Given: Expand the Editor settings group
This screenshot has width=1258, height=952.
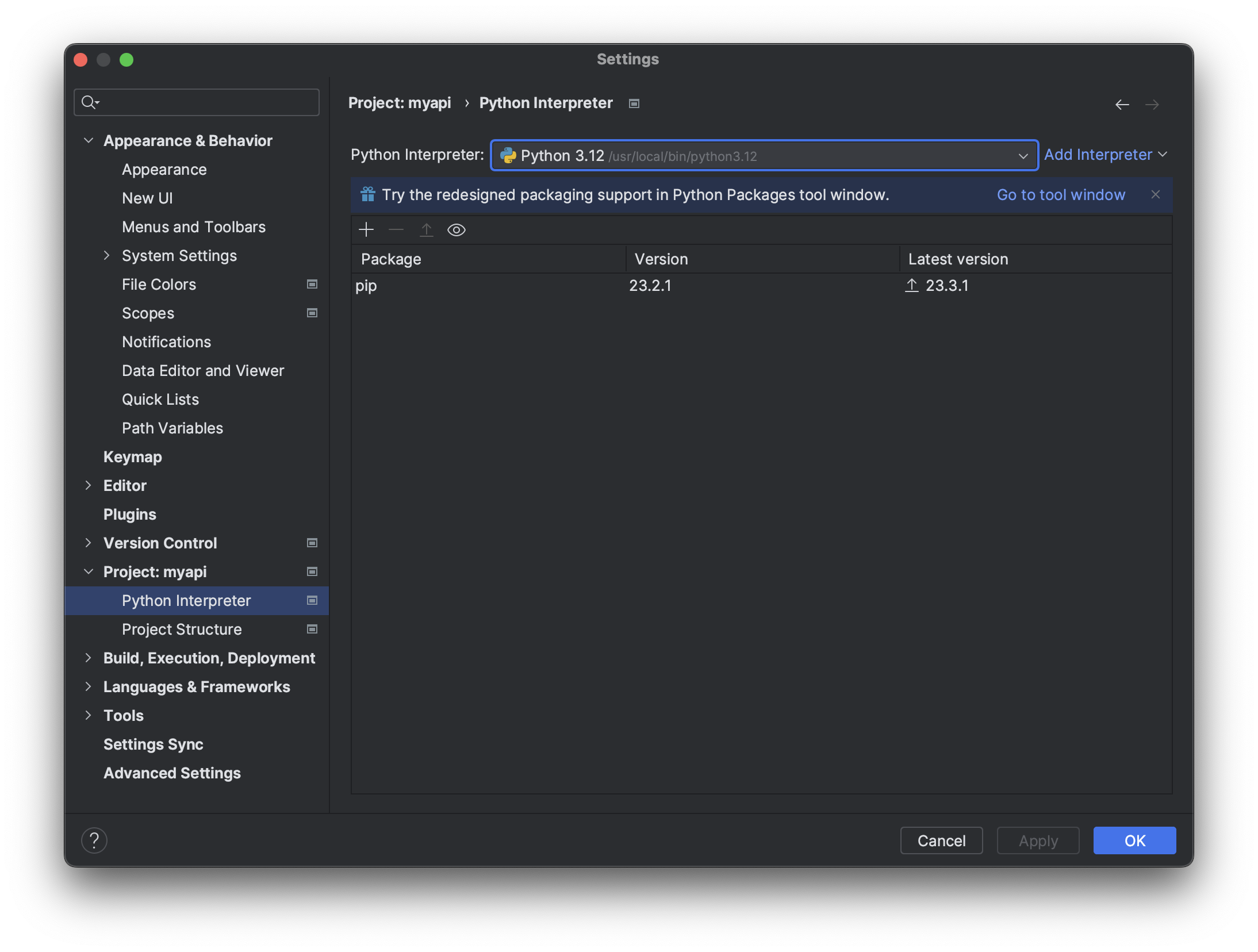Looking at the screenshot, I should coord(89,485).
